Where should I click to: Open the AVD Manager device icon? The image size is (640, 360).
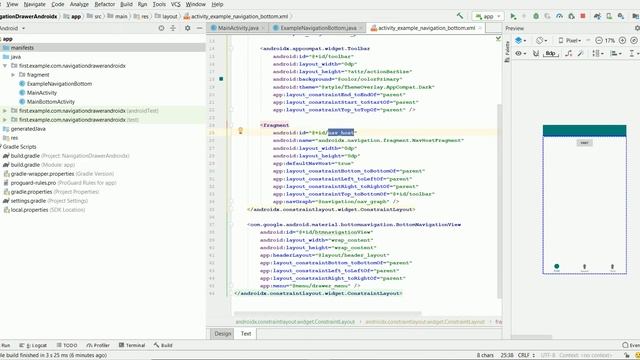pos(609,16)
